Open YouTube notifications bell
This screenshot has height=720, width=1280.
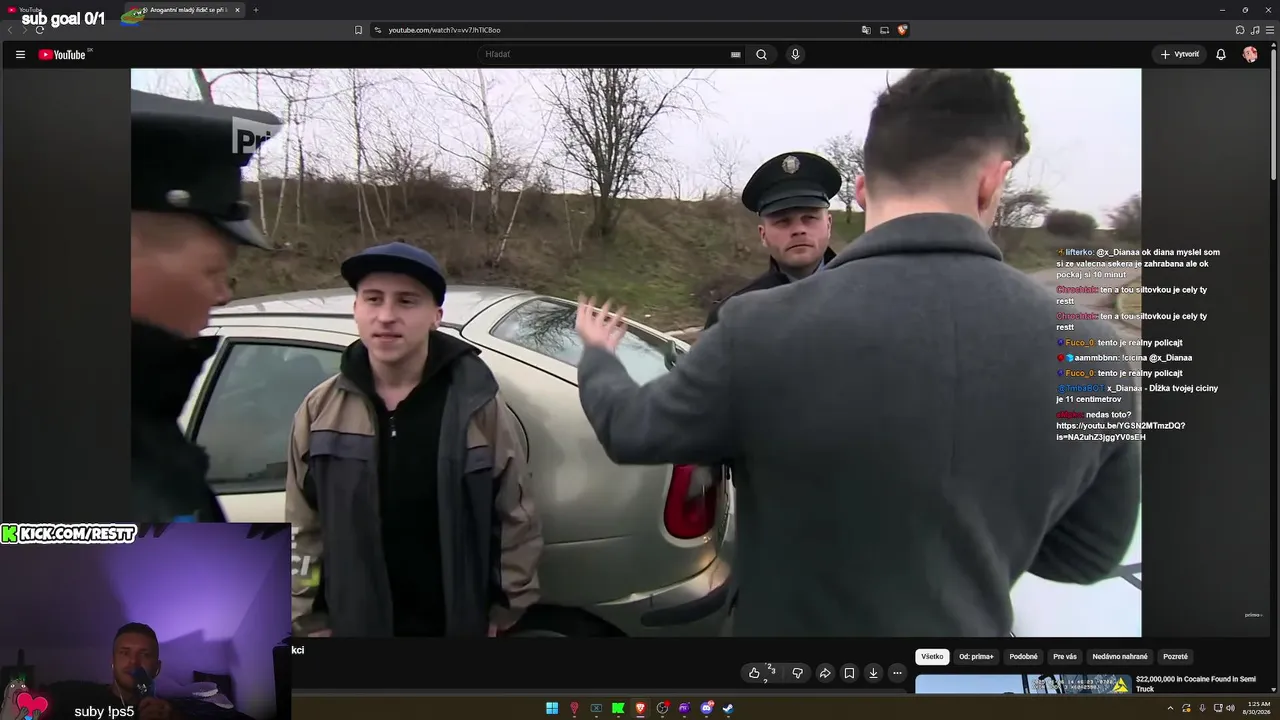point(1221,54)
